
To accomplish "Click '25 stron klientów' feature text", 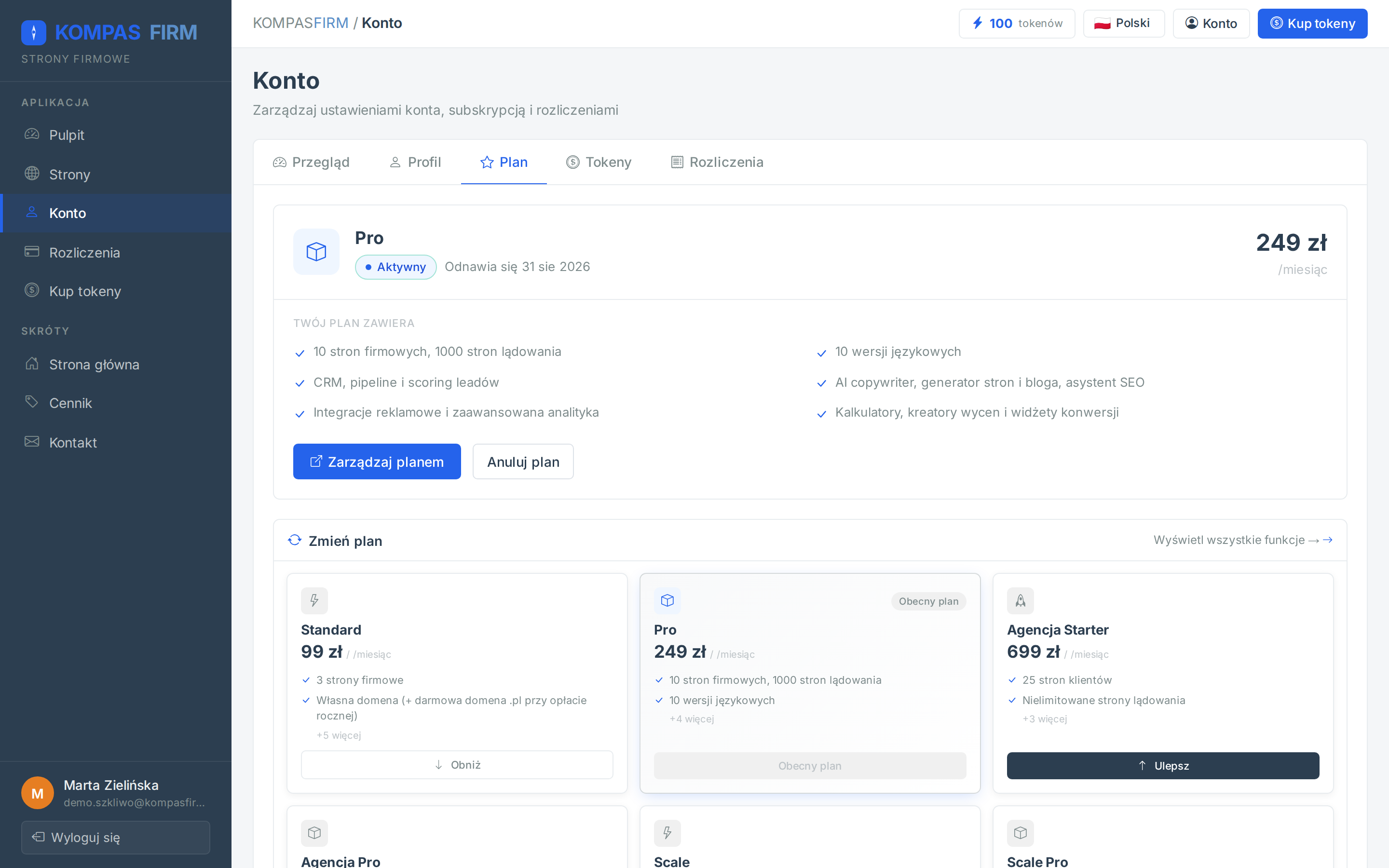I will coord(1067,680).
